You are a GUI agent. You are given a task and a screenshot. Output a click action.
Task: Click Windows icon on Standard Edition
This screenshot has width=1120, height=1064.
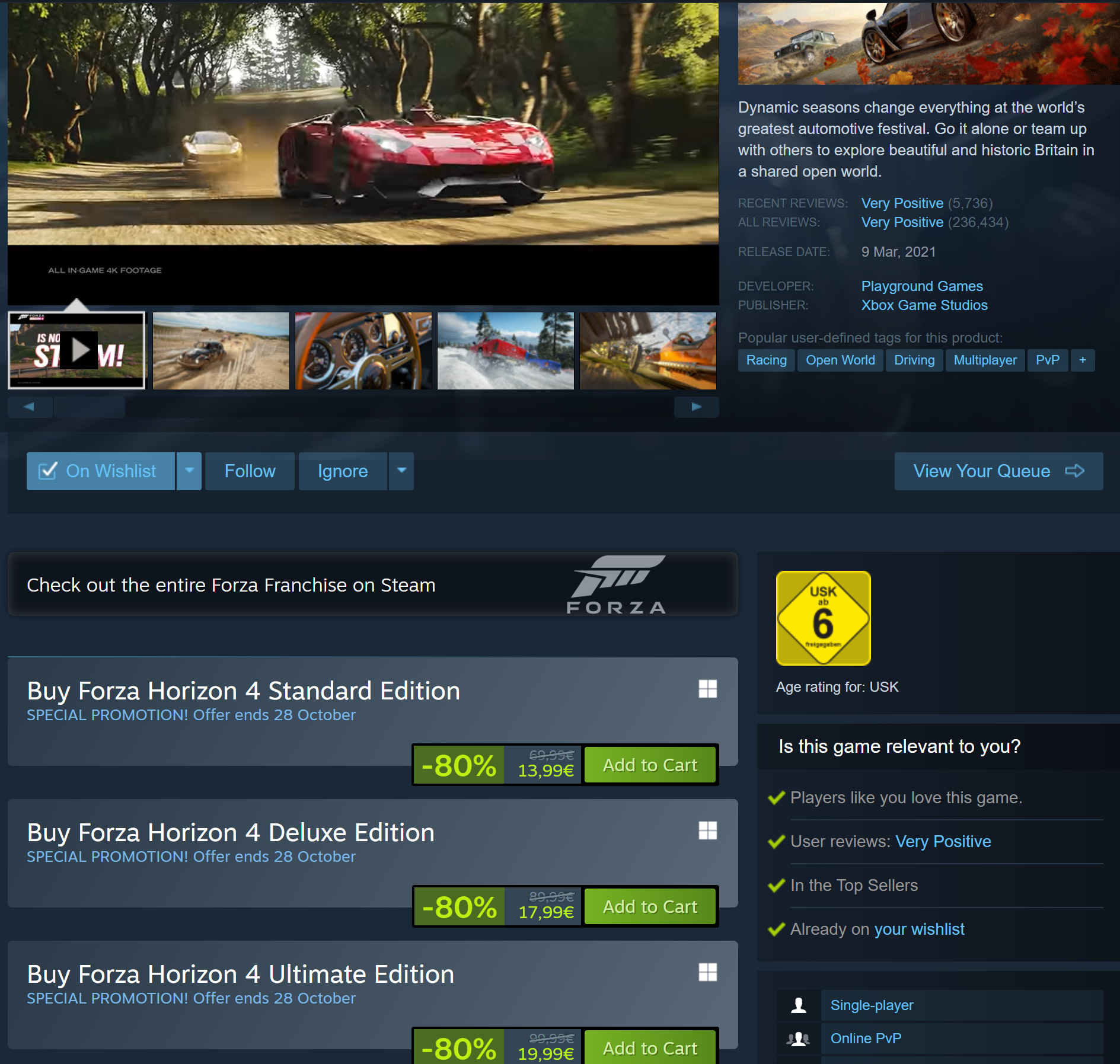pyautogui.click(x=708, y=689)
